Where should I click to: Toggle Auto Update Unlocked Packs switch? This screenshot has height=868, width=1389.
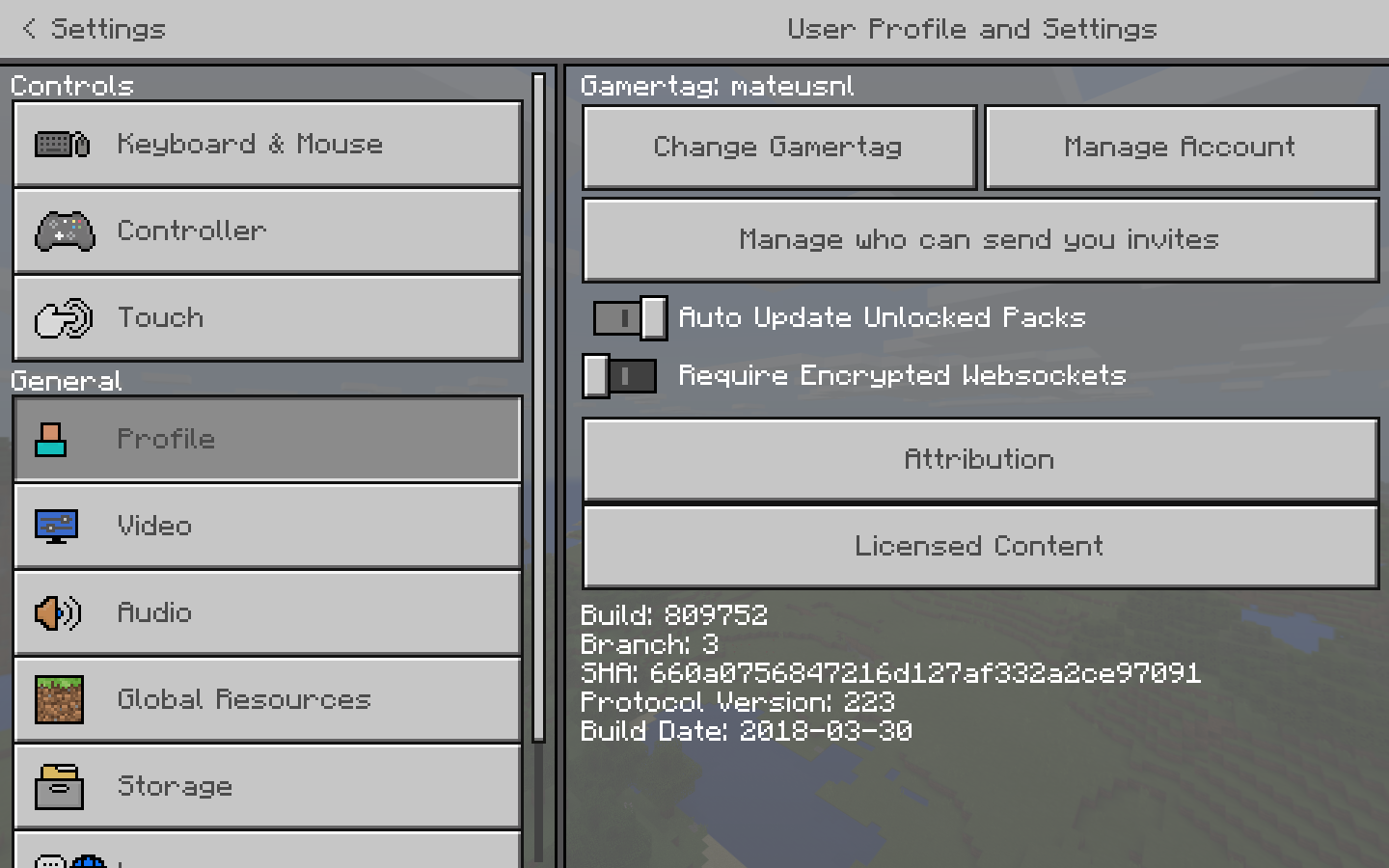click(x=630, y=318)
